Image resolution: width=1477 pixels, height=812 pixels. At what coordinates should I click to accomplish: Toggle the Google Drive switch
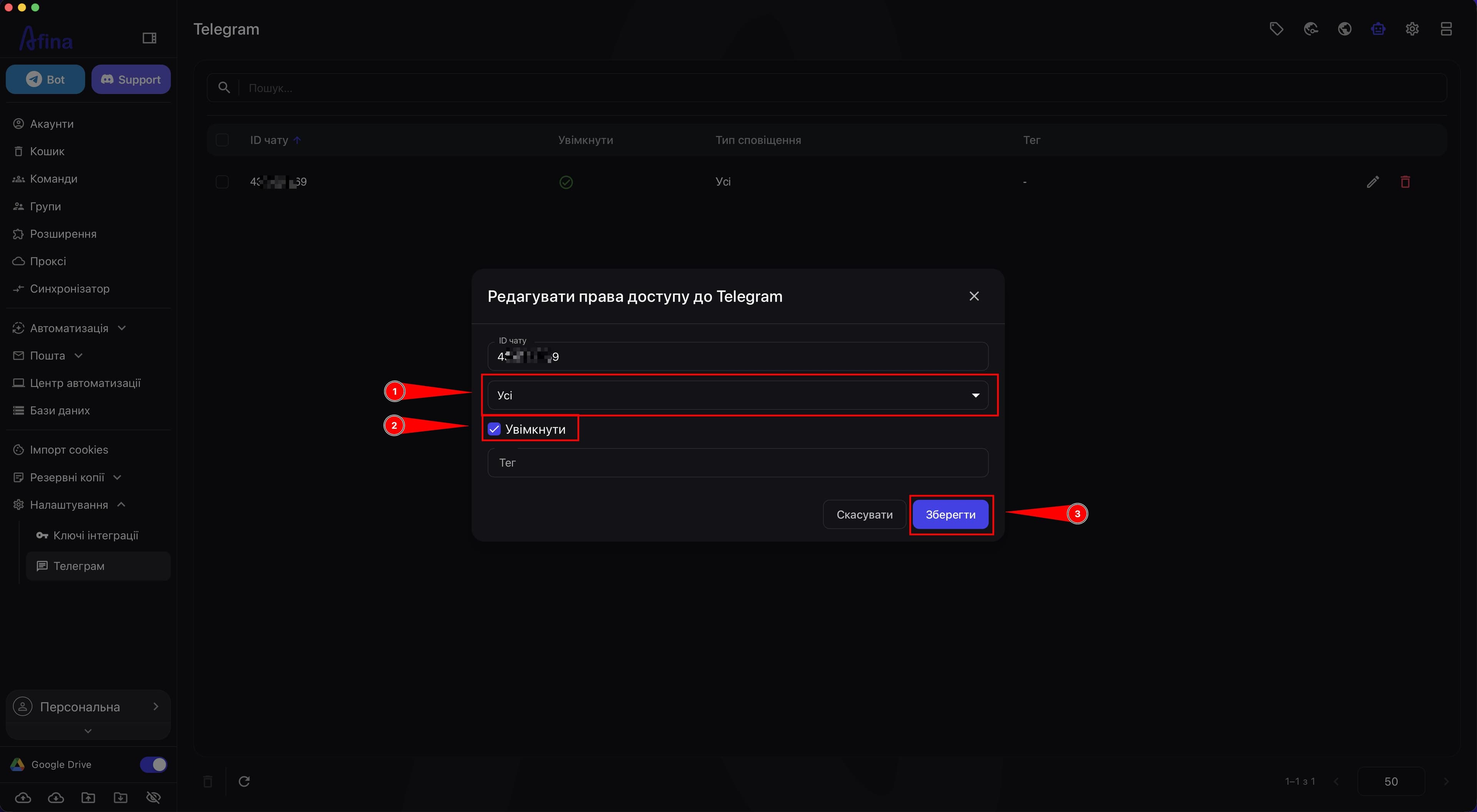coord(154,764)
